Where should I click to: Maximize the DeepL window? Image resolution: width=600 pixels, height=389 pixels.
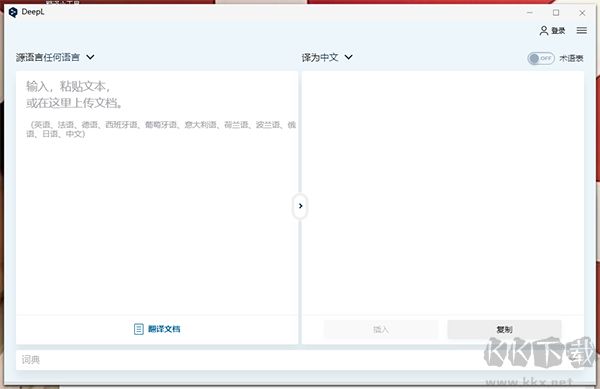[x=556, y=13]
